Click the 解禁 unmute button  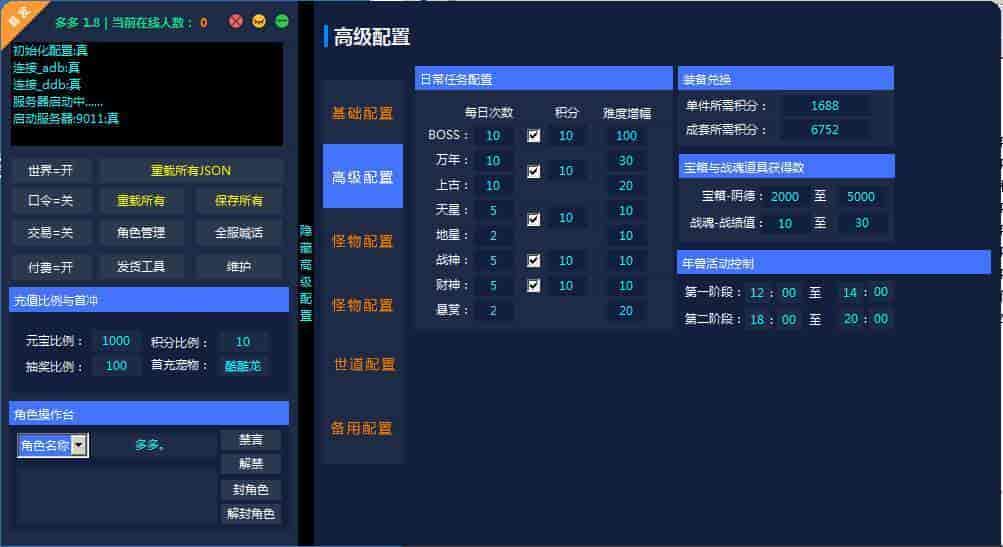click(x=251, y=464)
